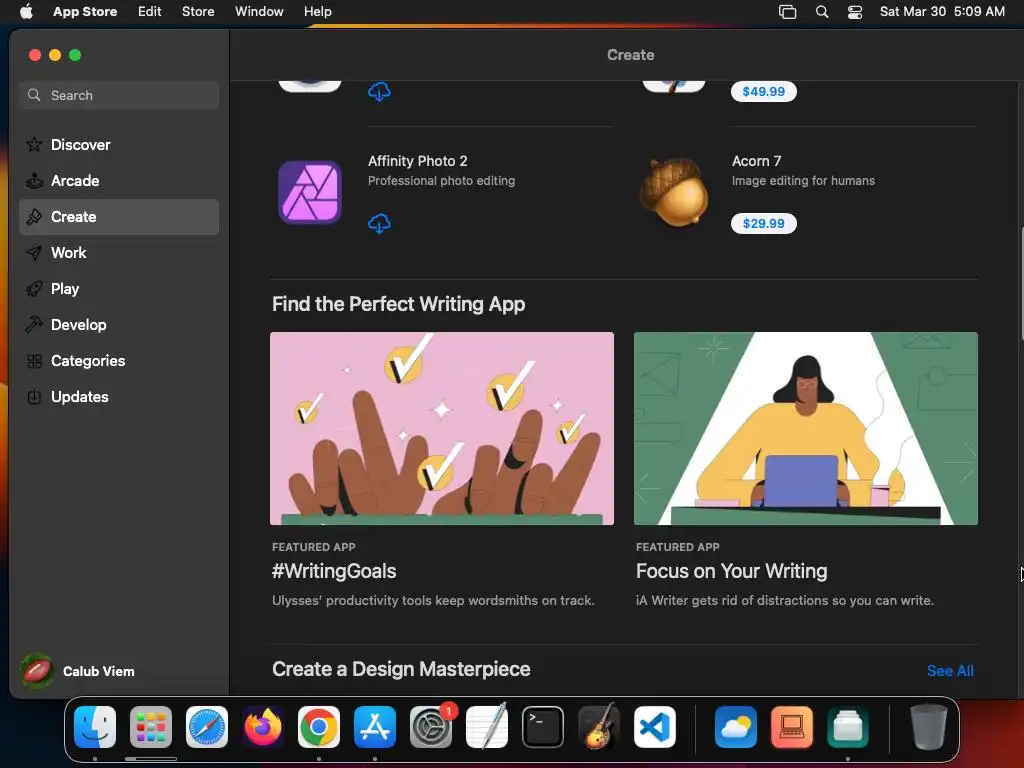1024x768 pixels.
Task: Open the Play rocket icon in sidebar
Action: coord(34,288)
